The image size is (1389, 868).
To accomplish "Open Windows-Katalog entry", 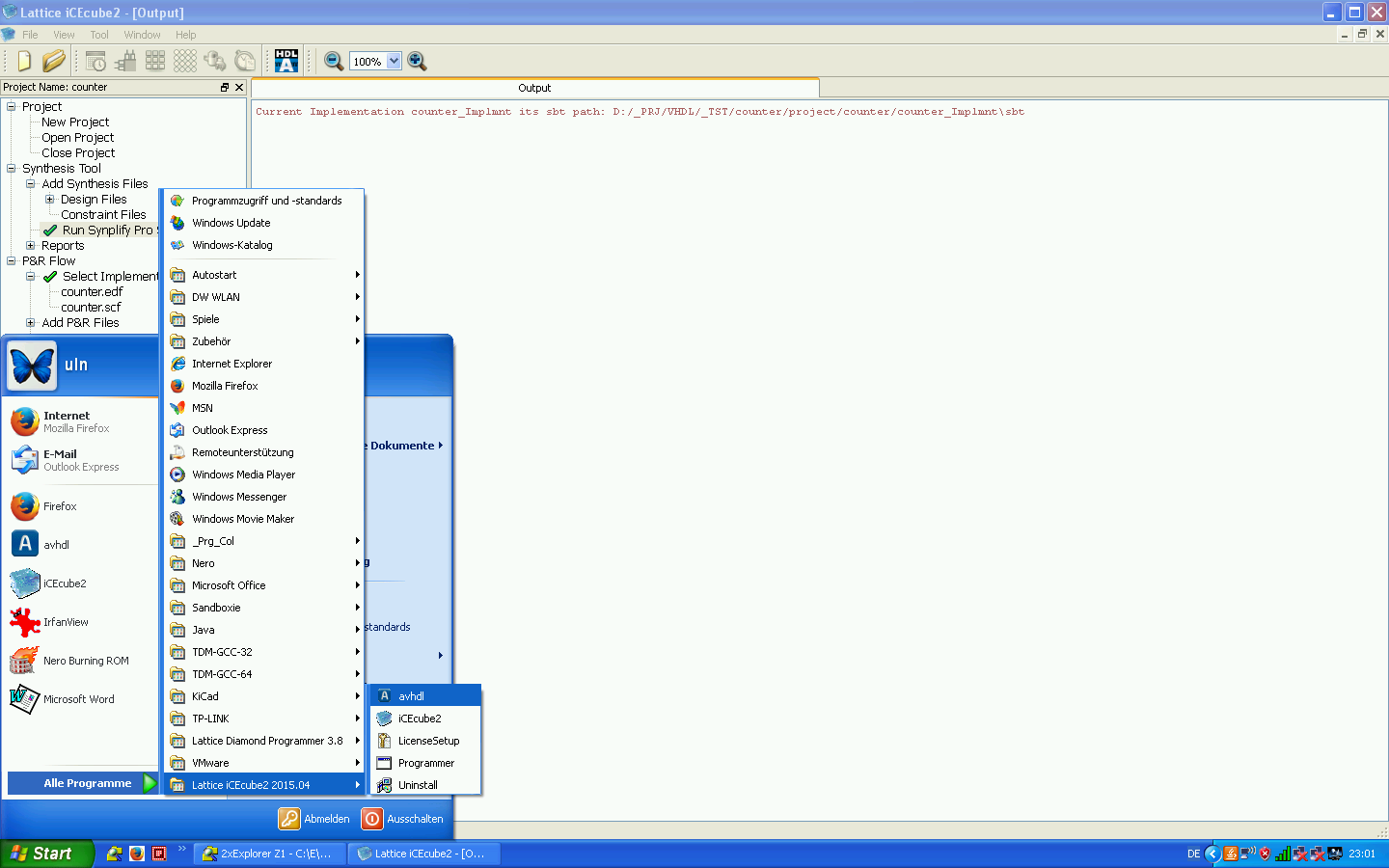I will coord(263,245).
